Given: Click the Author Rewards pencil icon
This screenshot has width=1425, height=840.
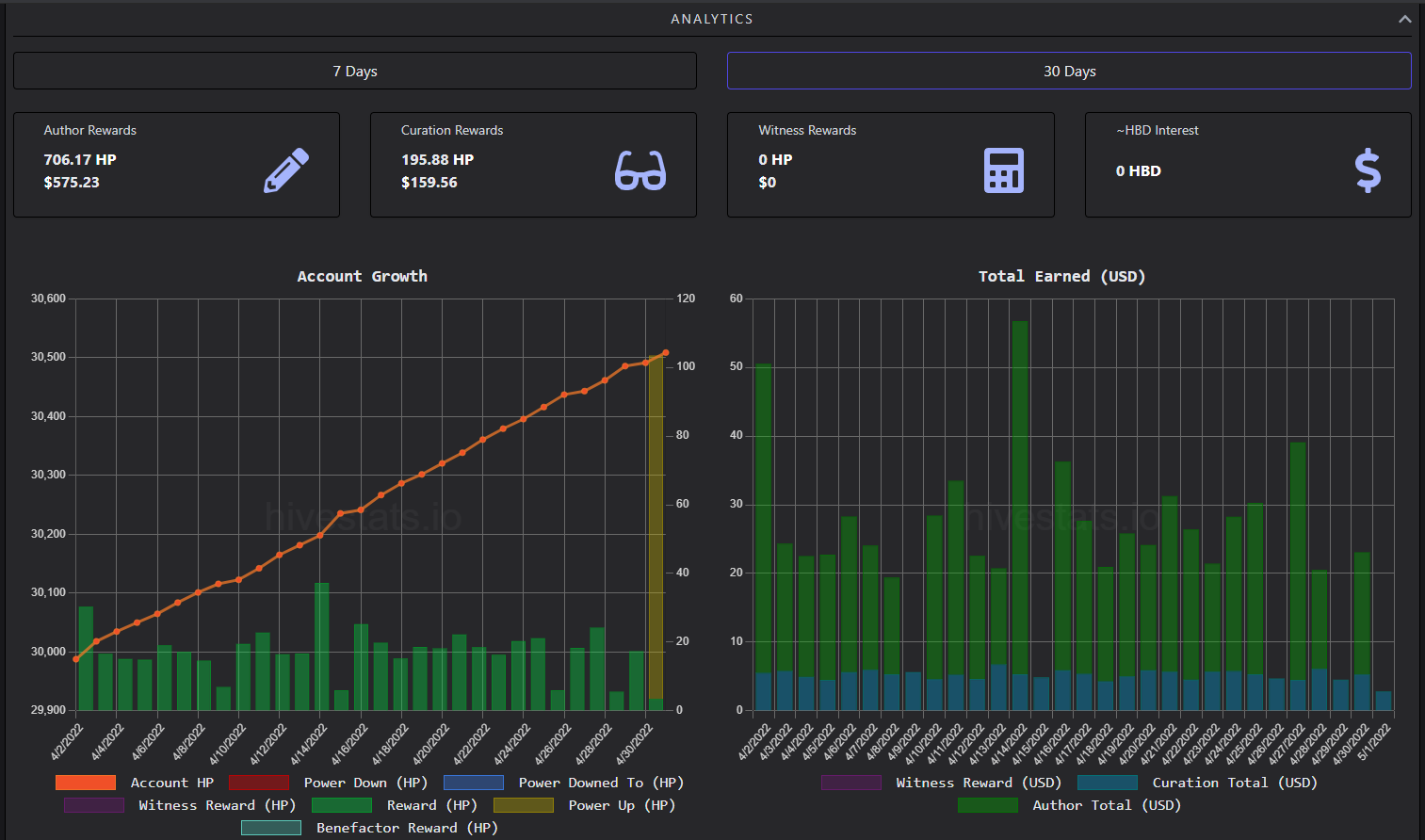Looking at the screenshot, I should (x=286, y=170).
